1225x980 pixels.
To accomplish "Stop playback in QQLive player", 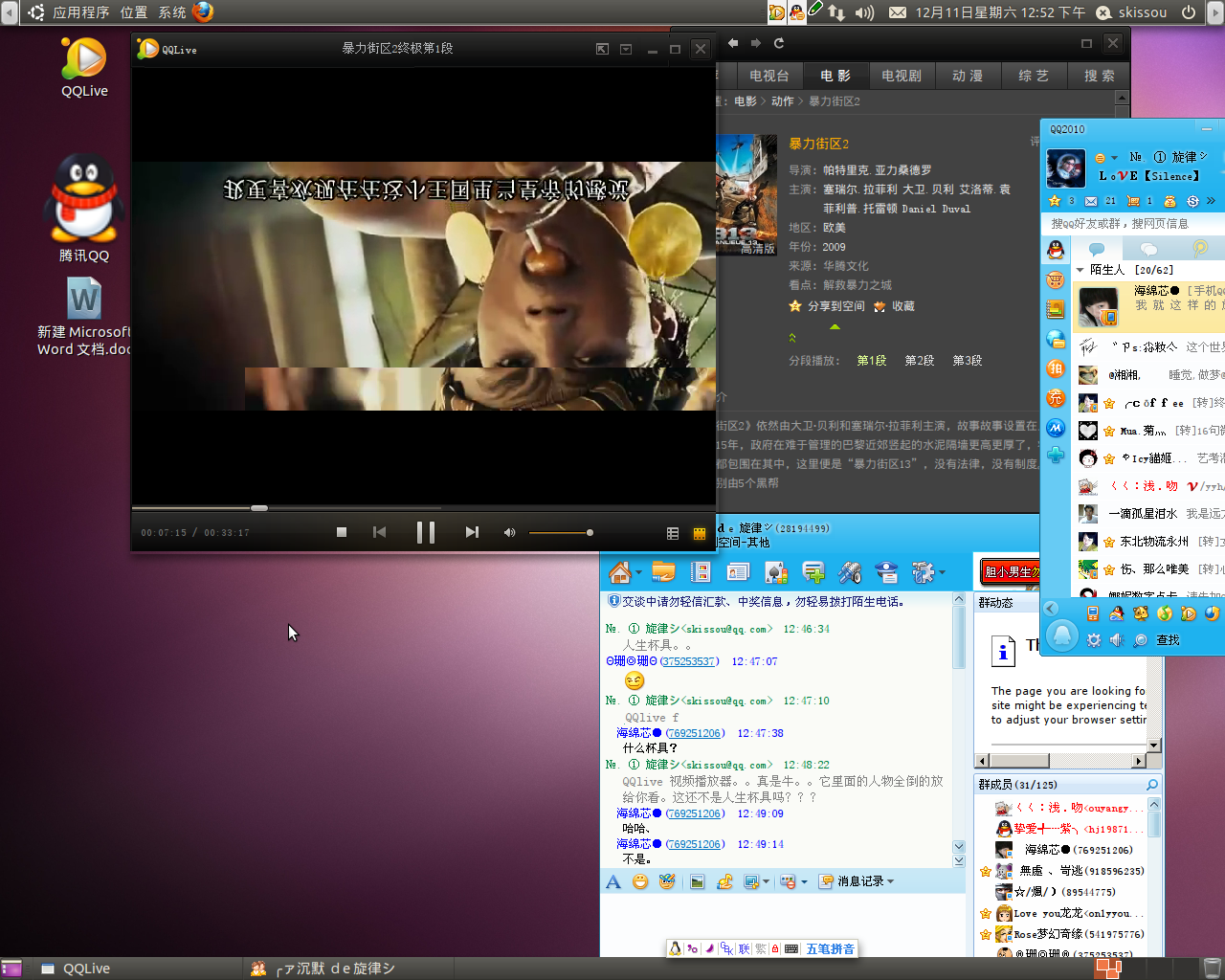I will [x=342, y=532].
